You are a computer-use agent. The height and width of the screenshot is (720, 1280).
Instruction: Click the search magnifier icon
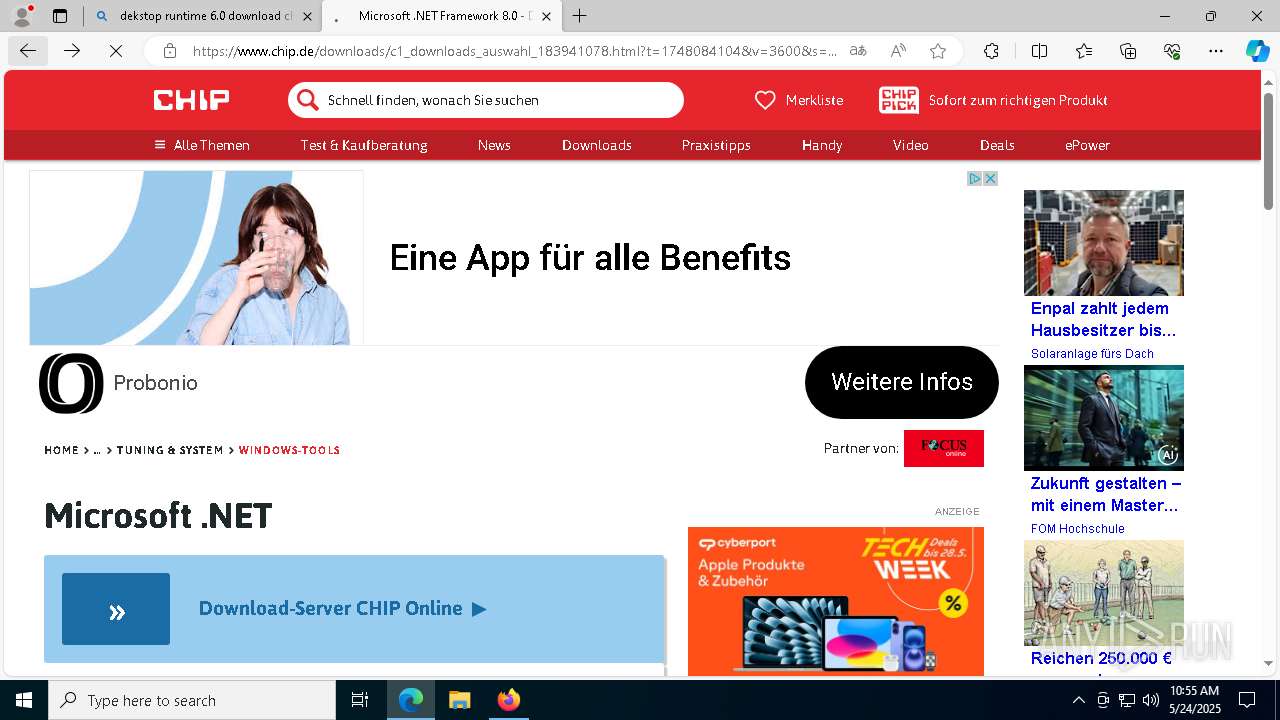(x=308, y=100)
